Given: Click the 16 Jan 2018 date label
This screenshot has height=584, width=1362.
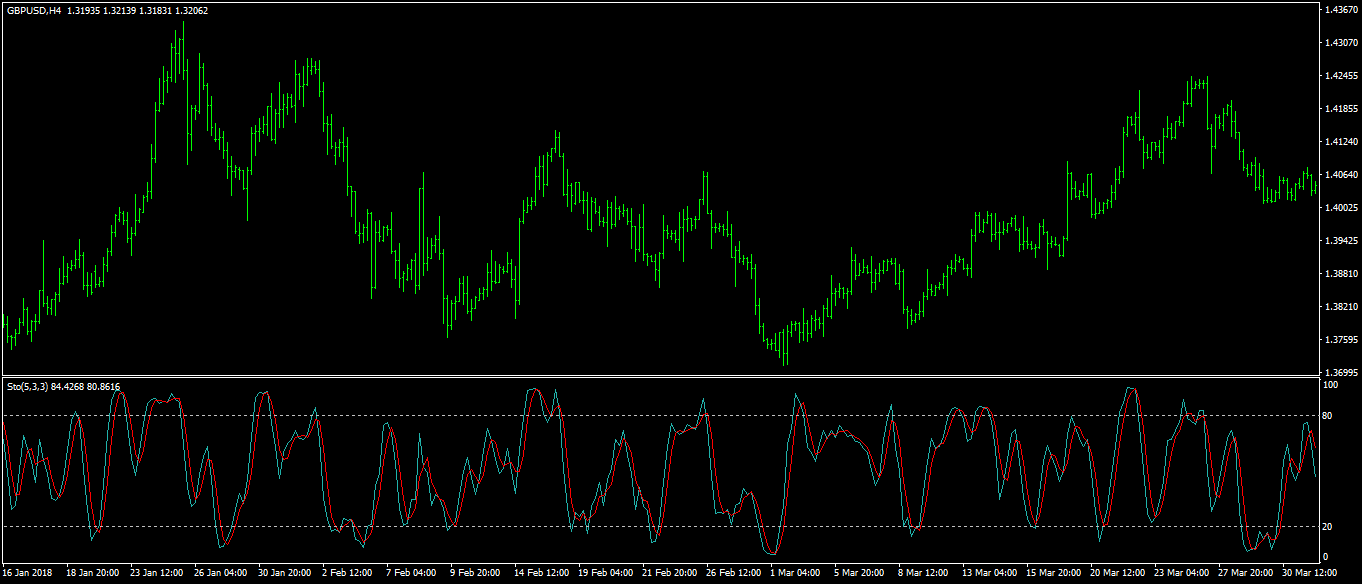Looking at the screenshot, I should (x=26, y=574).
